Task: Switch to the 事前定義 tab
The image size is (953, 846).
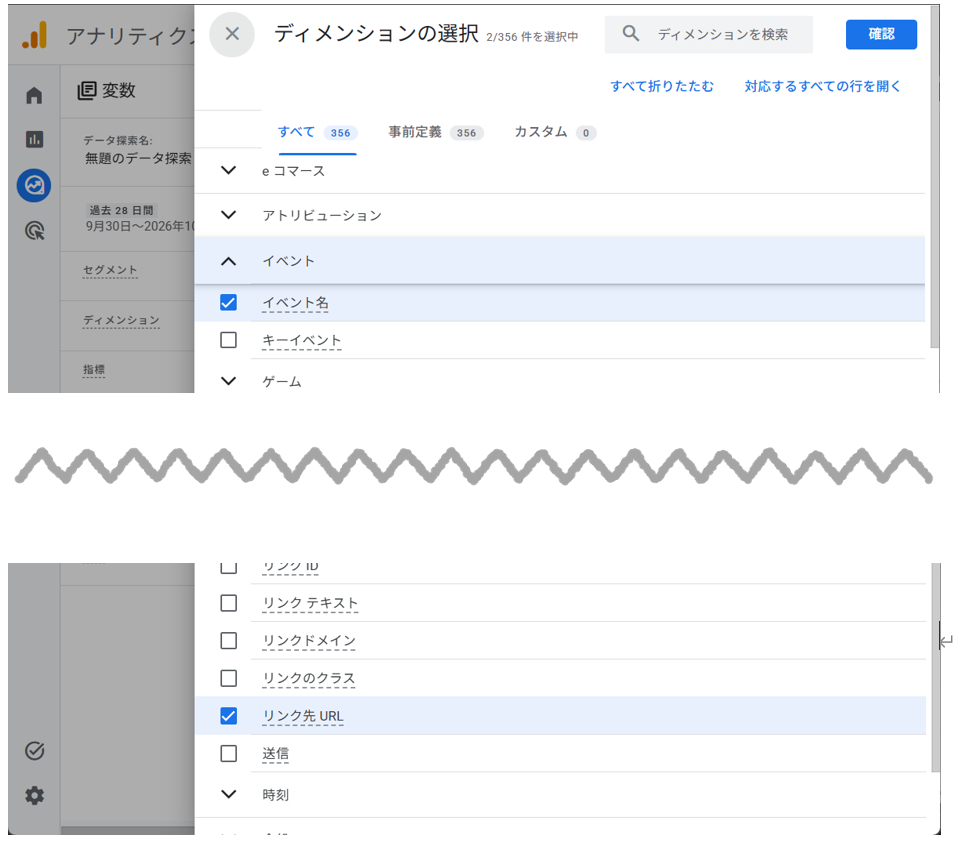Action: 436,132
